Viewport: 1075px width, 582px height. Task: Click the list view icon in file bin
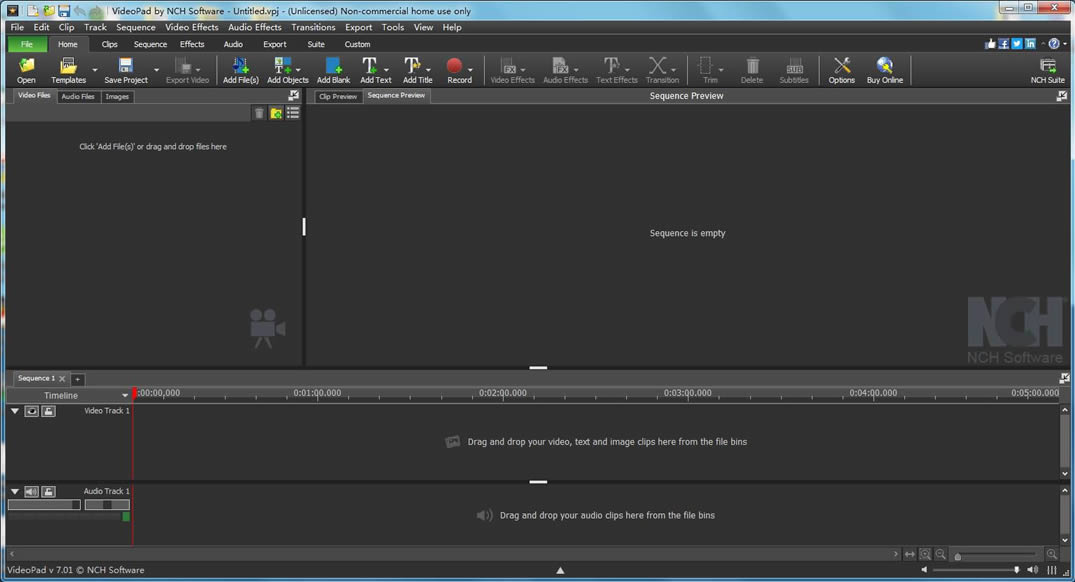click(293, 113)
